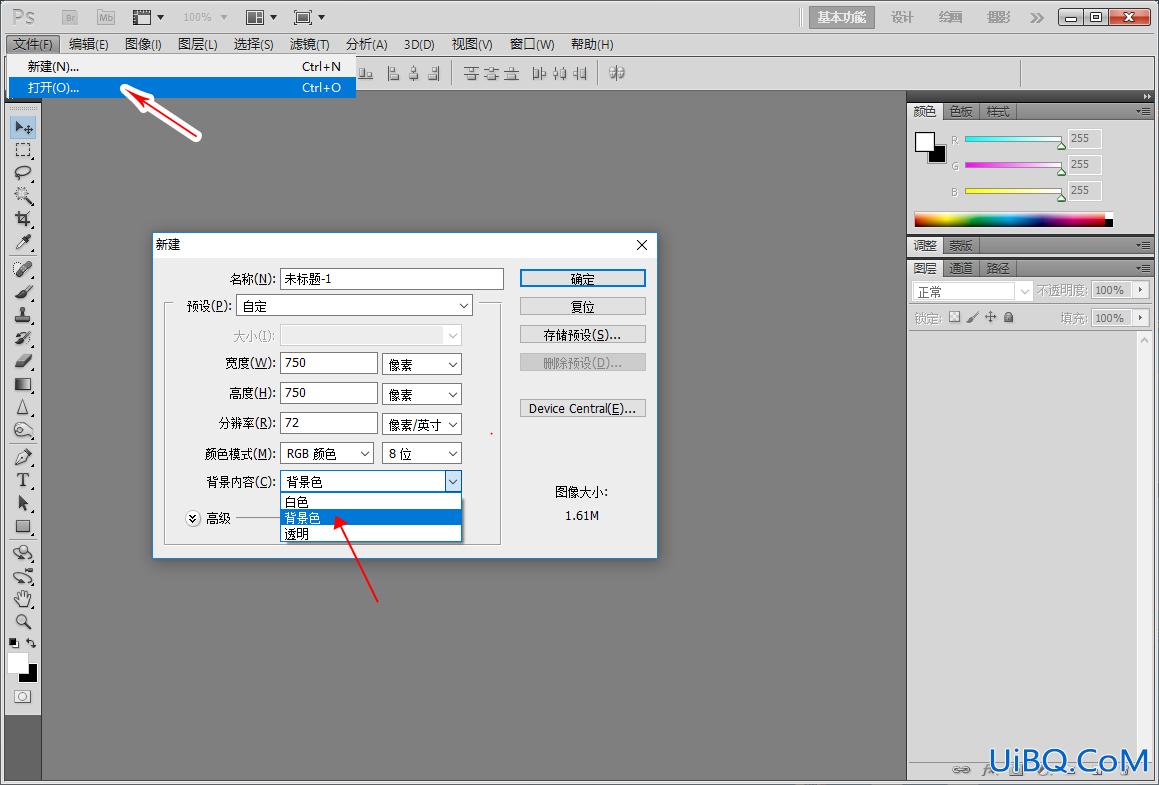Click 新建(N)... in File menu
The image size is (1159, 785).
[x=182, y=67]
